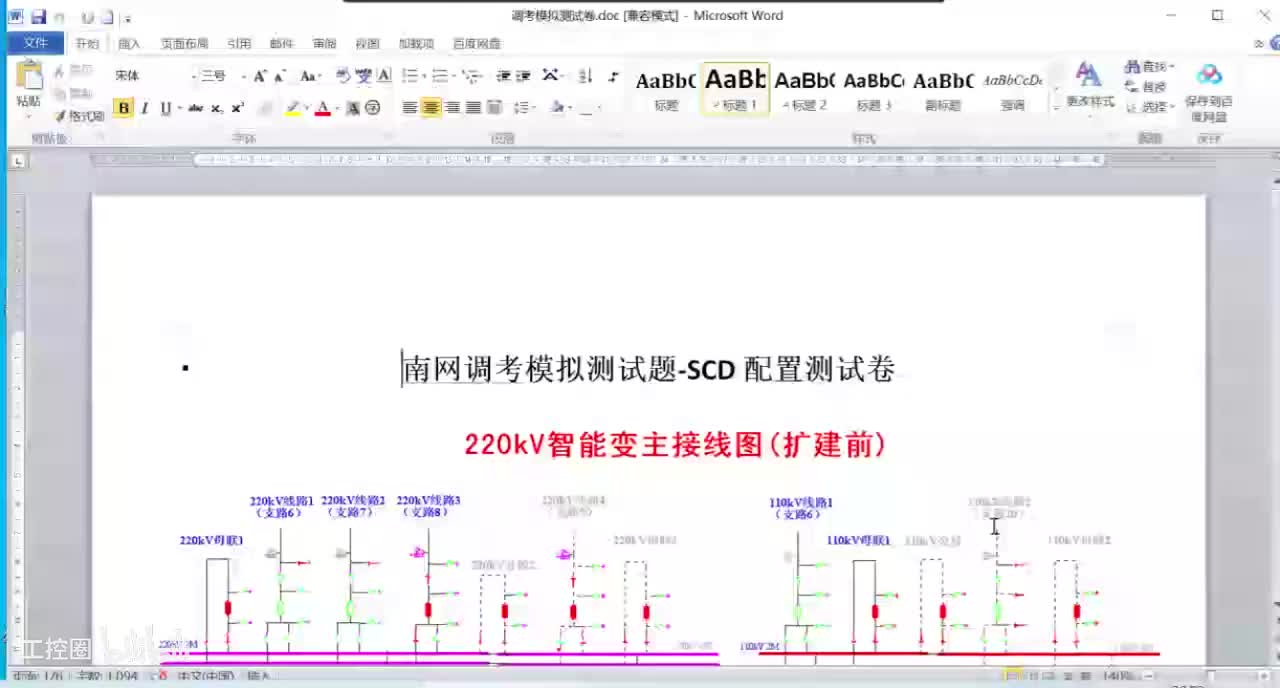Open the 百度网盘 ribbon tab
1280x688 pixels.
[477, 44]
